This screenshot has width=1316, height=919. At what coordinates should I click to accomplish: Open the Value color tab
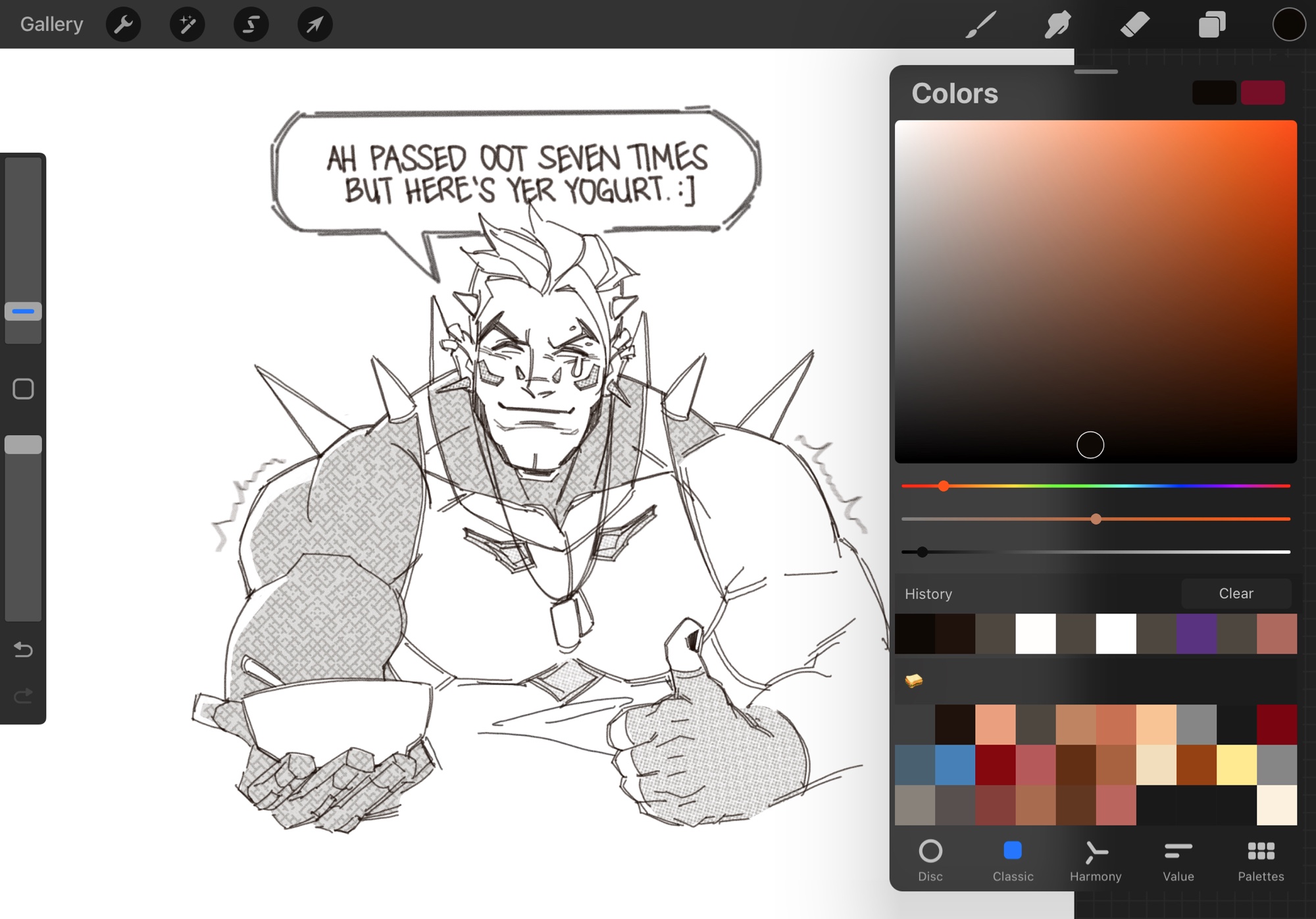click(x=1178, y=860)
